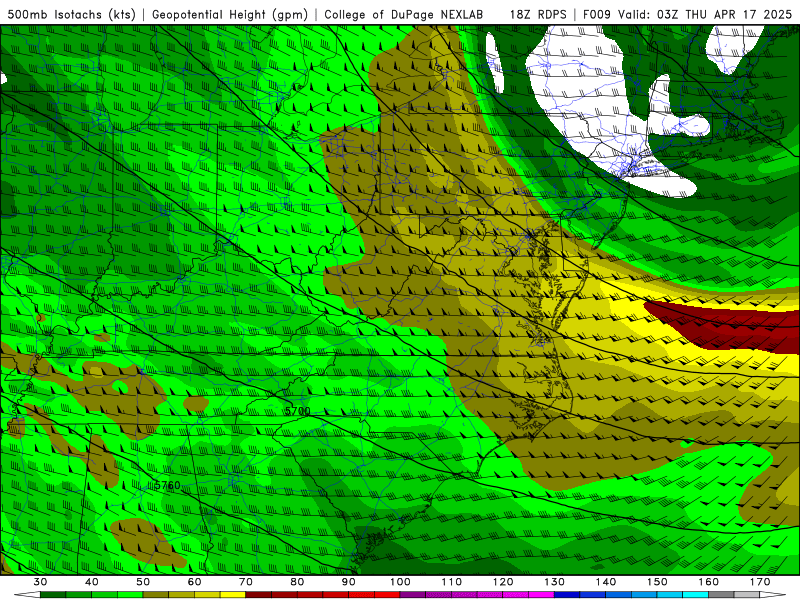Click the 40 value on the color scale
This screenshot has width=800, height=600.
pyautogui.click(x=92, y=582)
